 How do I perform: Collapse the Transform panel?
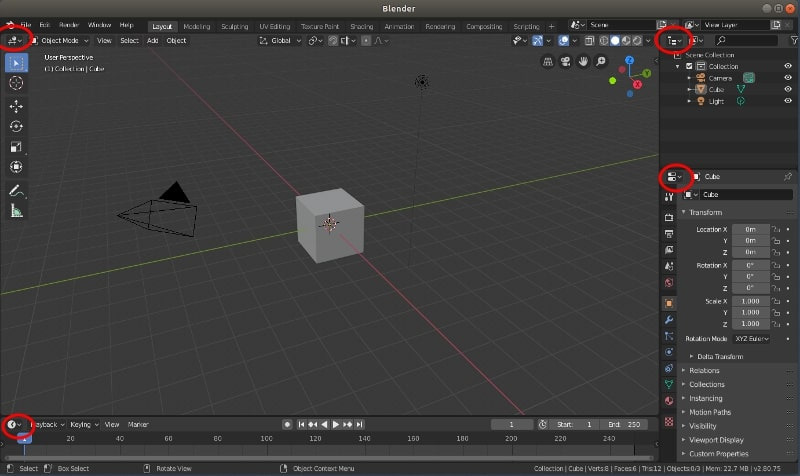(706, 212)
